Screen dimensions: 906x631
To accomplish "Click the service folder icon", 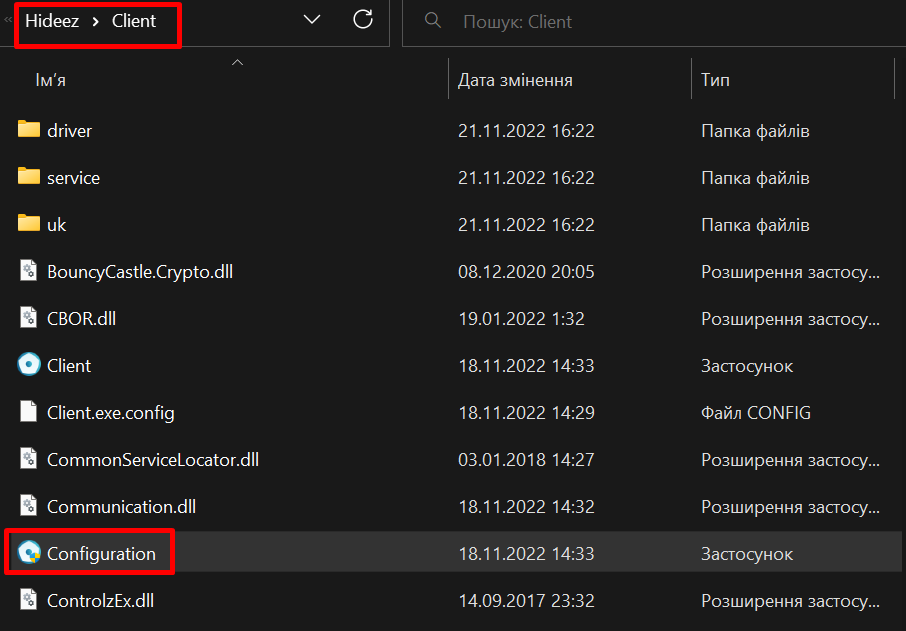I will (x=26, y=177).
